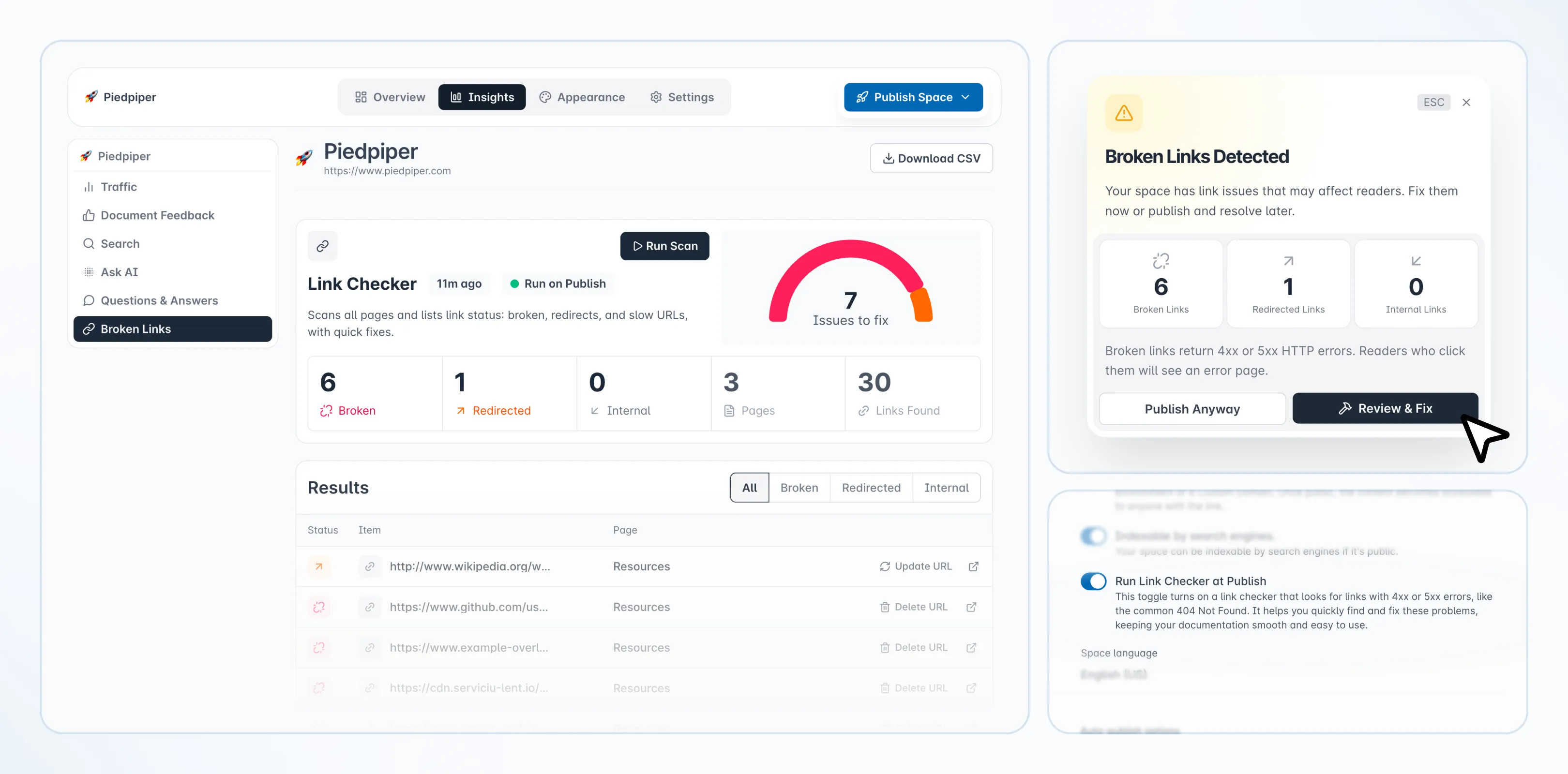
Task: Start a new link scan with Run Scan
Action: [664, 246]
